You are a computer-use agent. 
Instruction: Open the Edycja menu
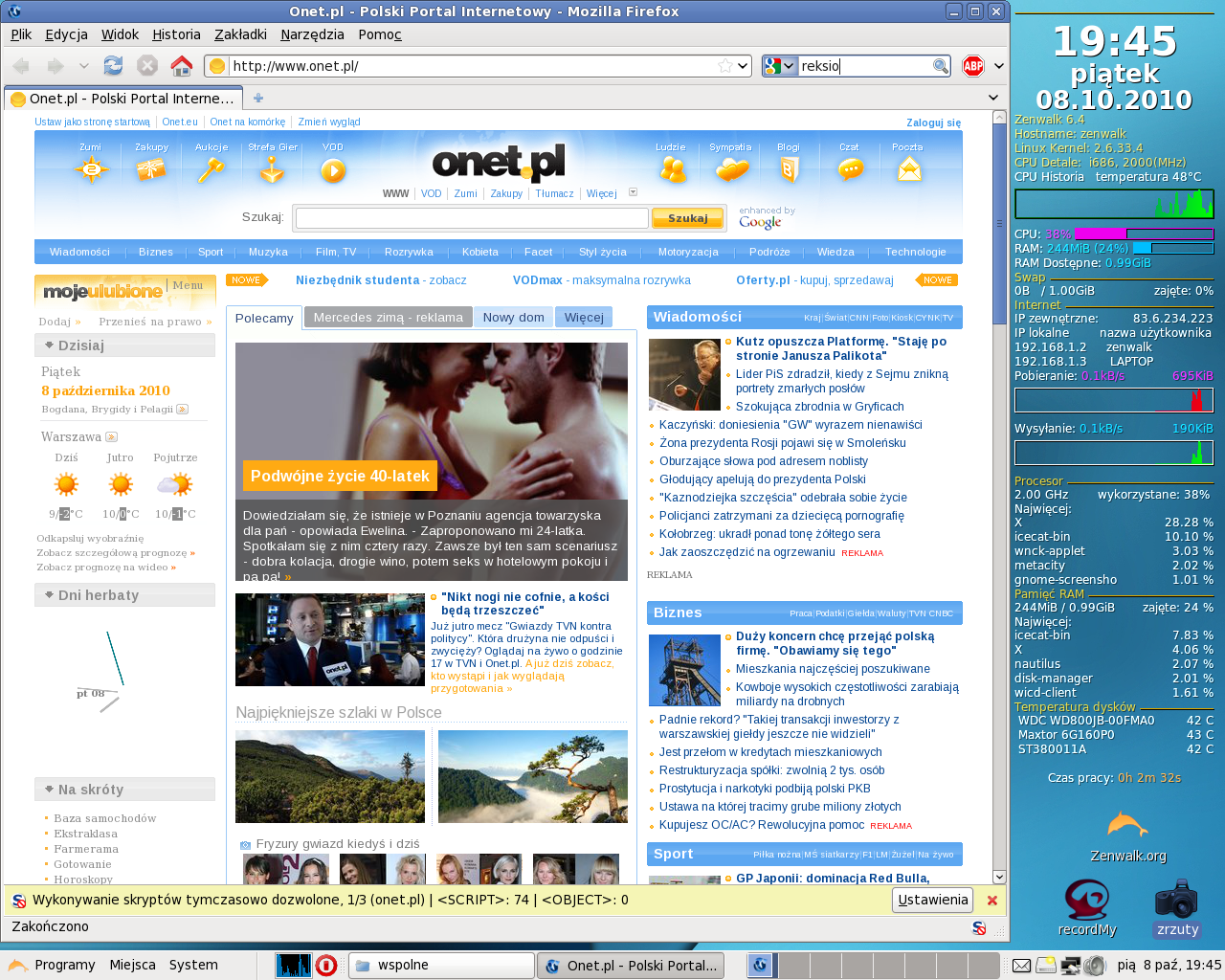(66, 34)
